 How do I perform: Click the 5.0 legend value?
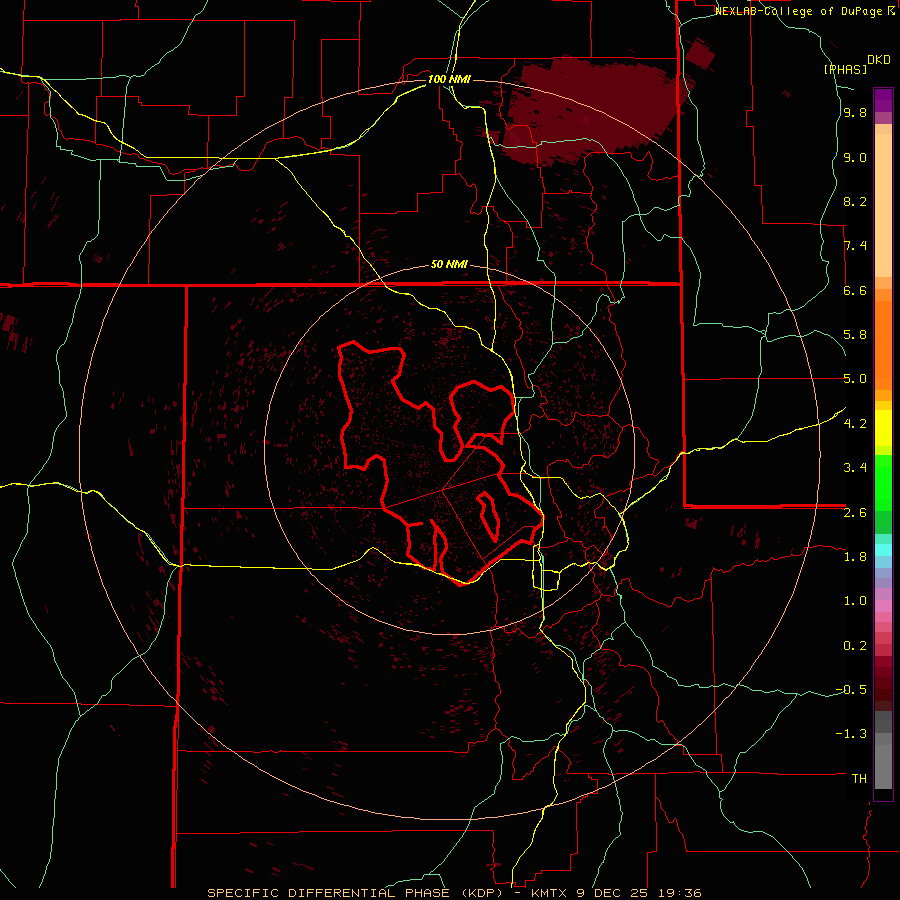(x=855, y=379)
